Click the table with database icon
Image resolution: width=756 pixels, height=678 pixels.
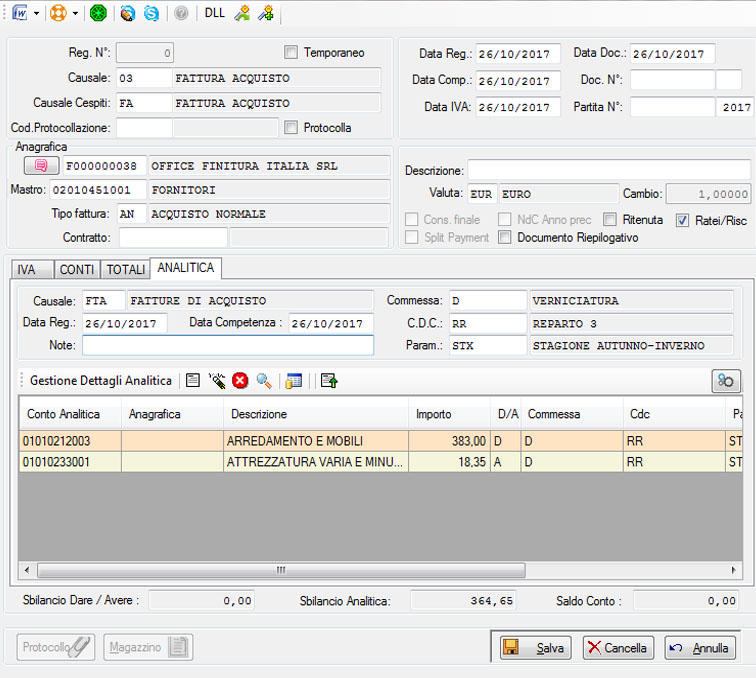[x=293, y=380]
